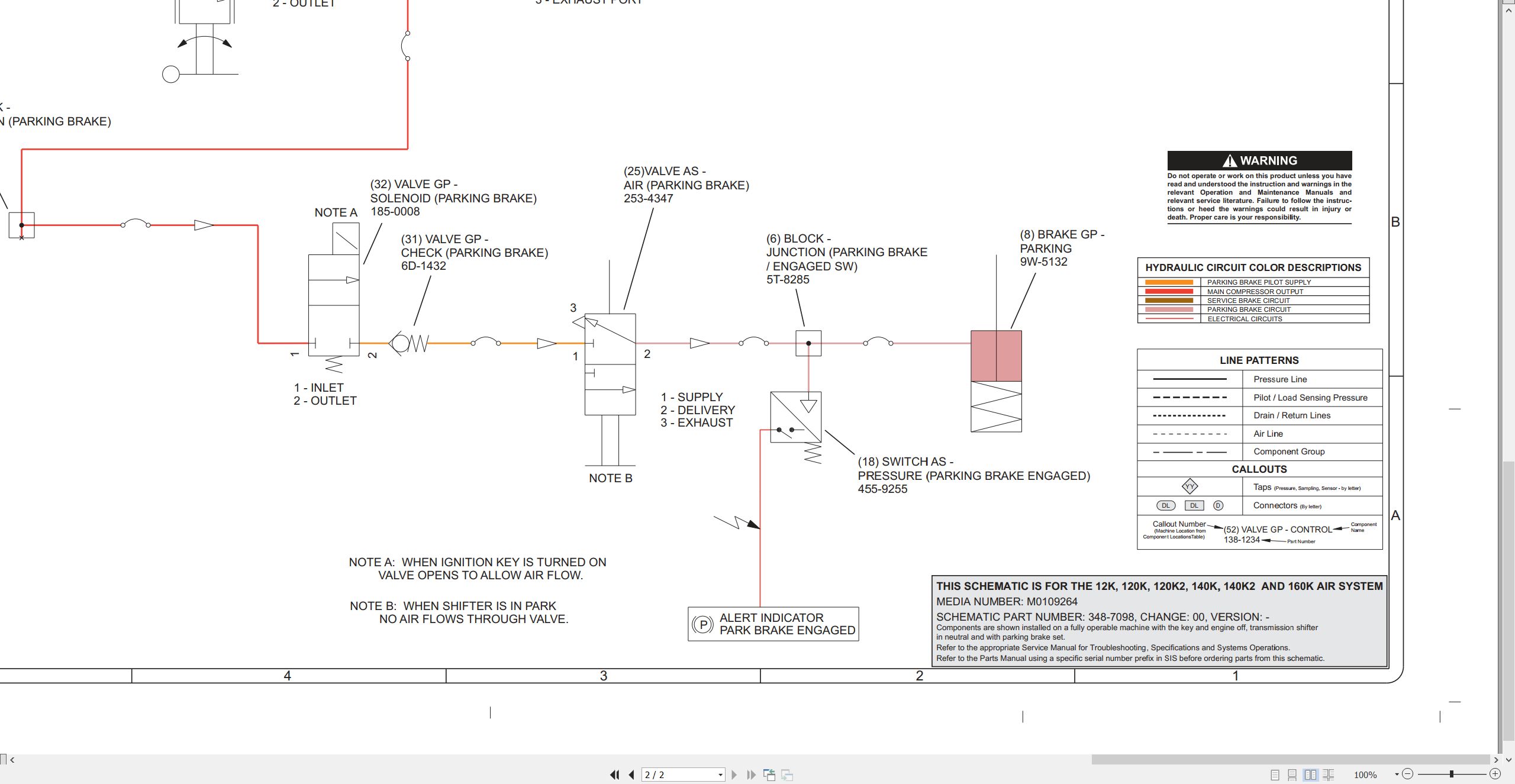Click the MEDIA NUMBER: M0109264 line
Viewport: 1515px width, 784px height.
(1007, 602)
